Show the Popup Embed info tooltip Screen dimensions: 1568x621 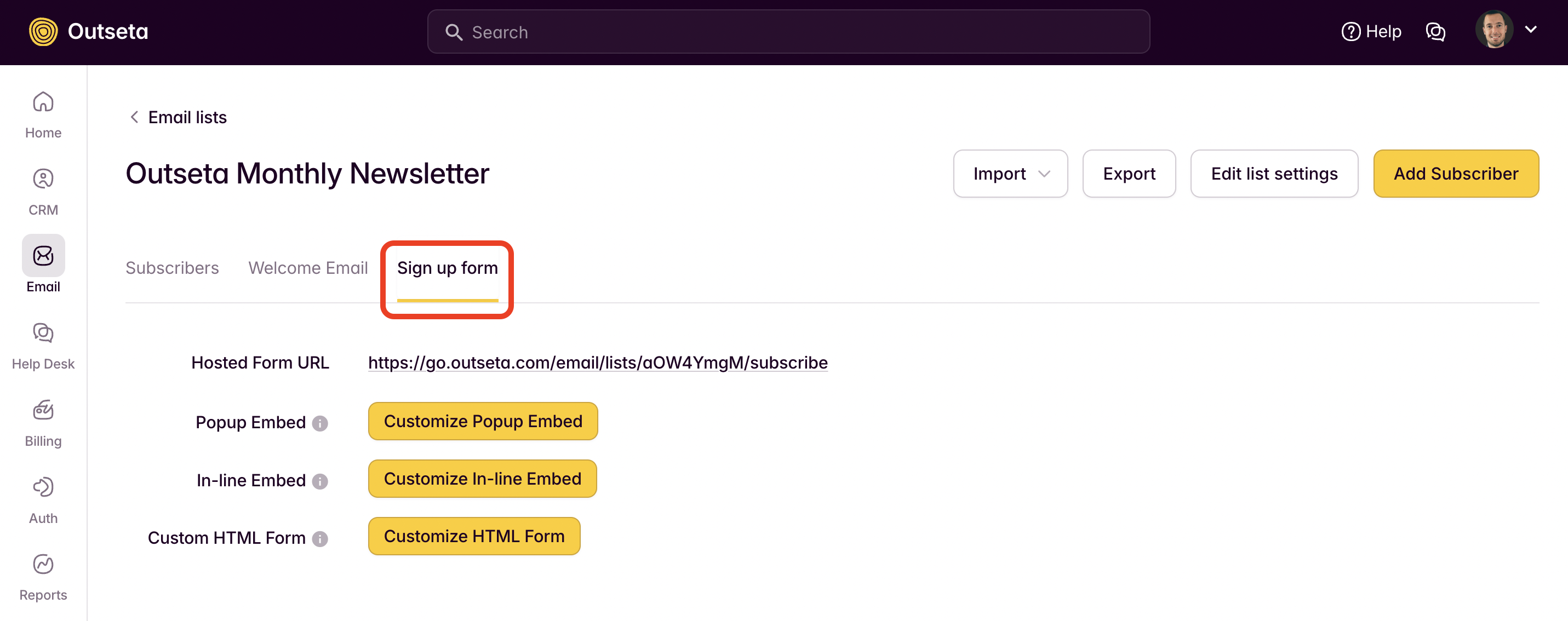tap(320, 423)
